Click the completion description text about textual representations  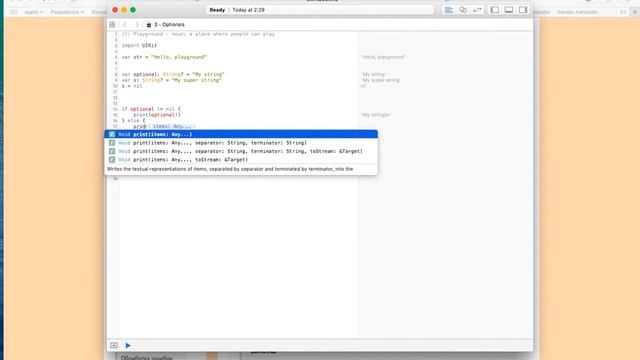coord(230,169)
